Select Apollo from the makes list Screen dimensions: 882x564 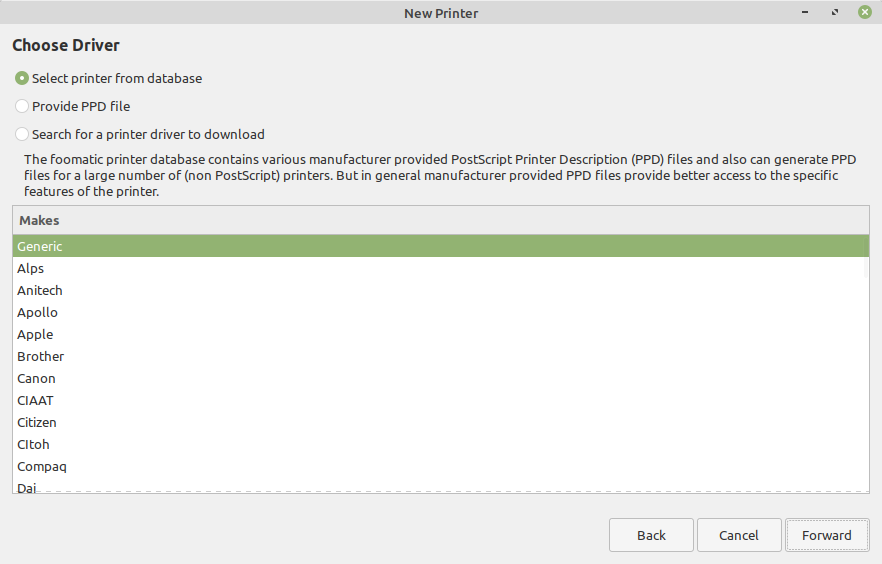point(441,312)
